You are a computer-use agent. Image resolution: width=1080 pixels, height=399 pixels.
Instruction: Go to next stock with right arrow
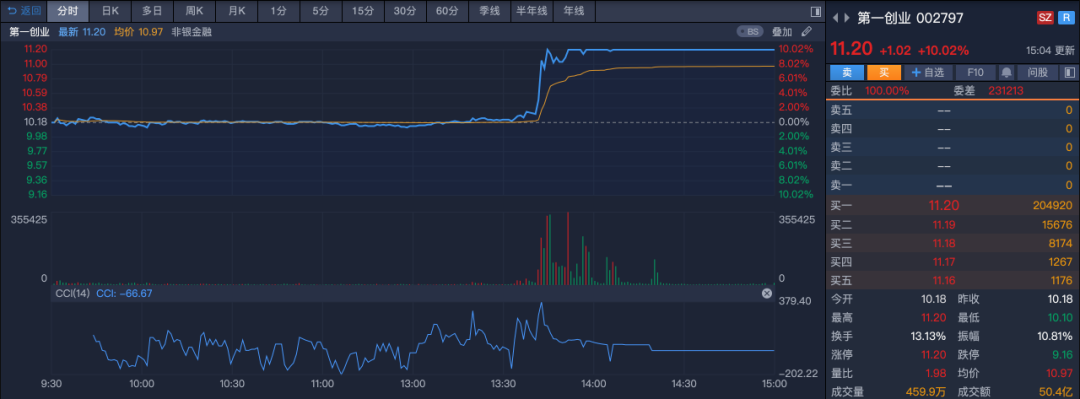click(848, 18)
